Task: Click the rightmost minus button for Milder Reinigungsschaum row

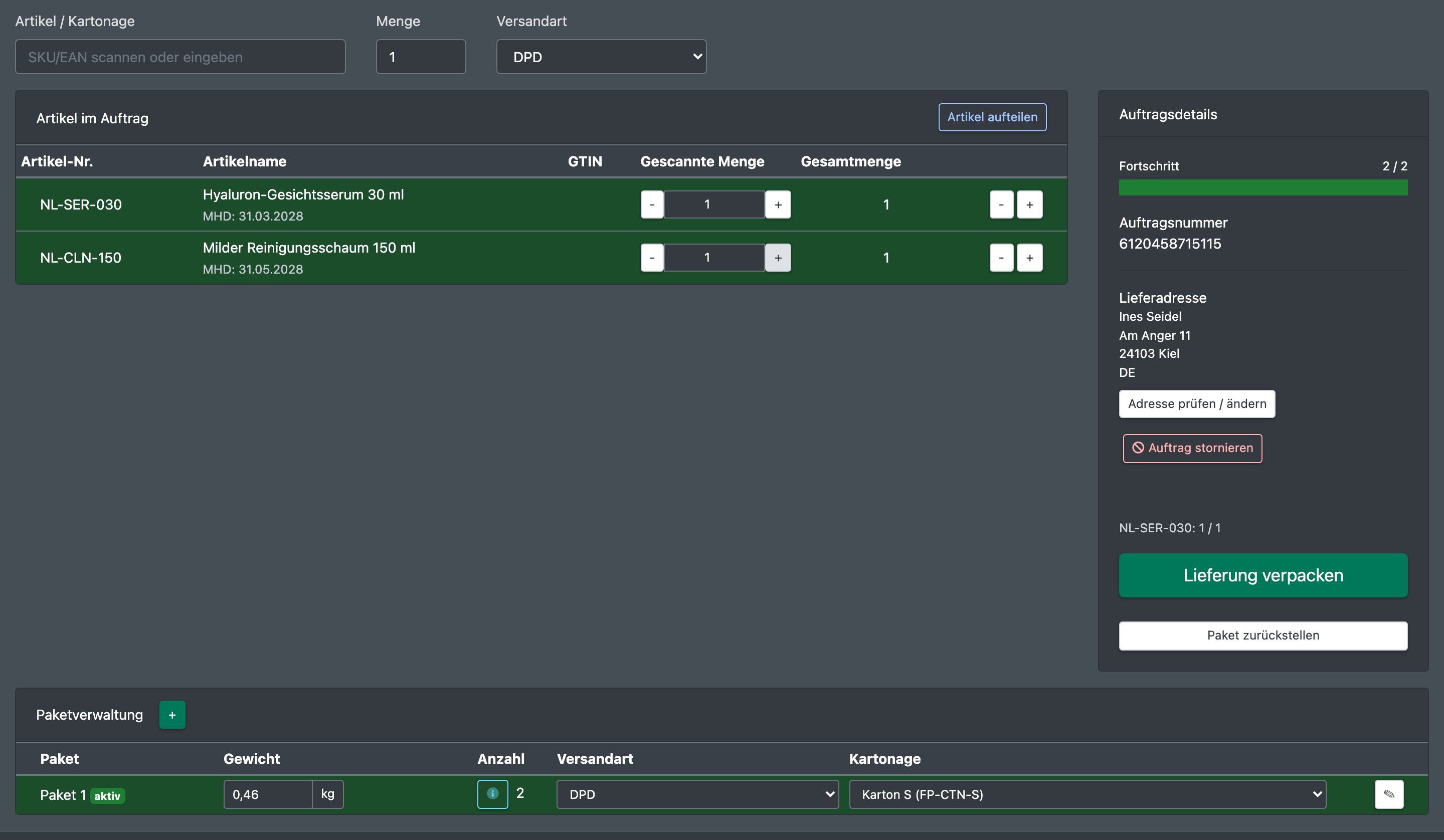Action: tap(1001, 258)
